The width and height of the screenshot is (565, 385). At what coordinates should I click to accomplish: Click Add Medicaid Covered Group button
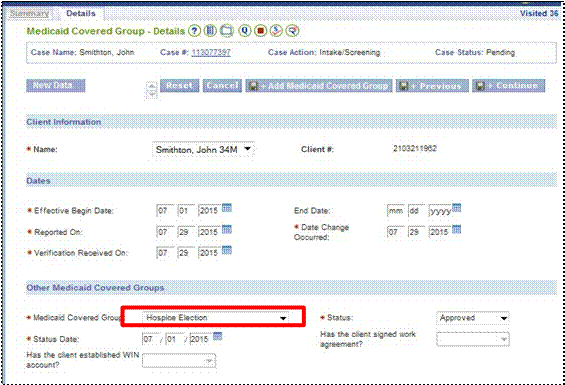[x=319, y=86]
